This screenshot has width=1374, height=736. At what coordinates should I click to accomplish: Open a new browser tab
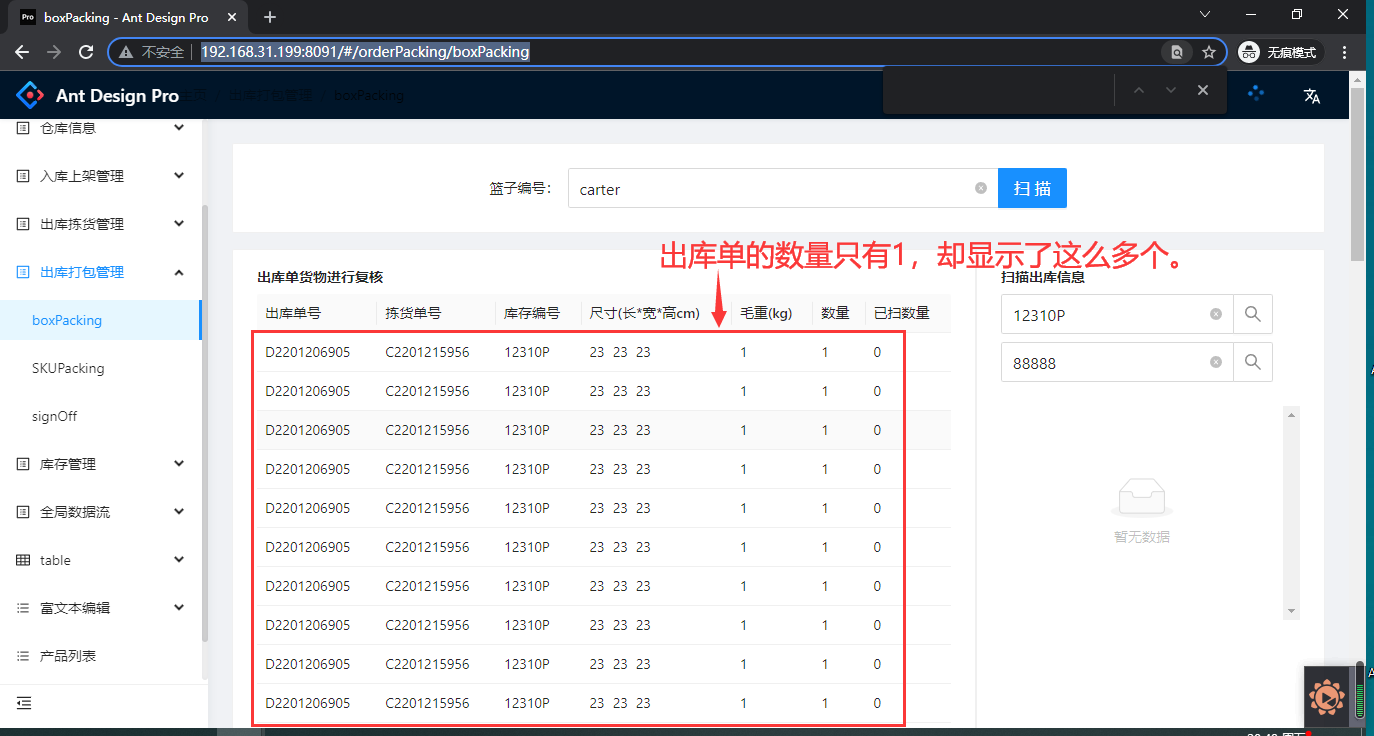point(270,17)
